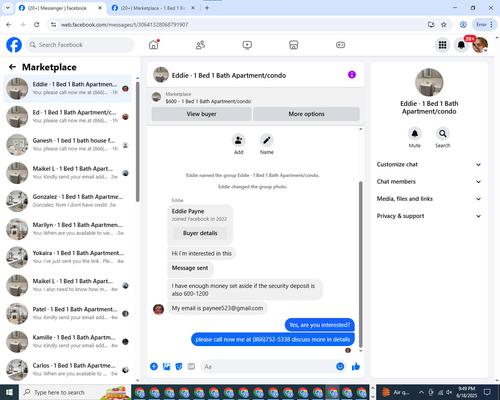The image size is (500, 400).
Task: Open the purple conversation information icon
Action: (x=352, y=75)
